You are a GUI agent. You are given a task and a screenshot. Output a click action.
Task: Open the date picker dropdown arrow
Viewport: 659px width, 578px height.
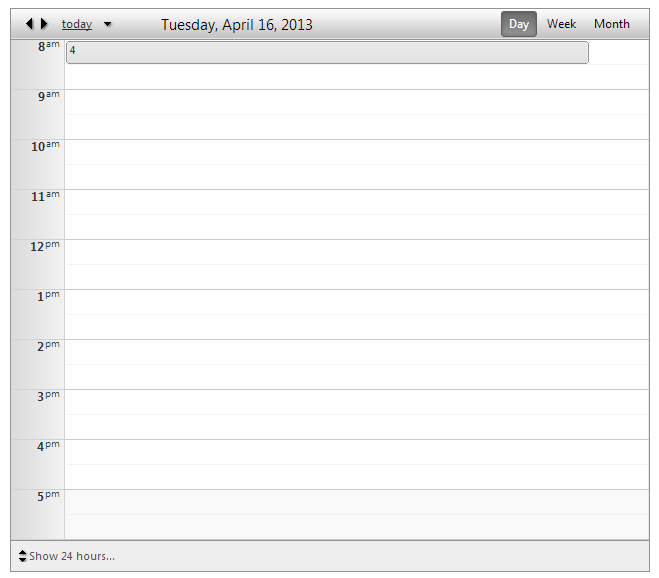click(108, 24)
